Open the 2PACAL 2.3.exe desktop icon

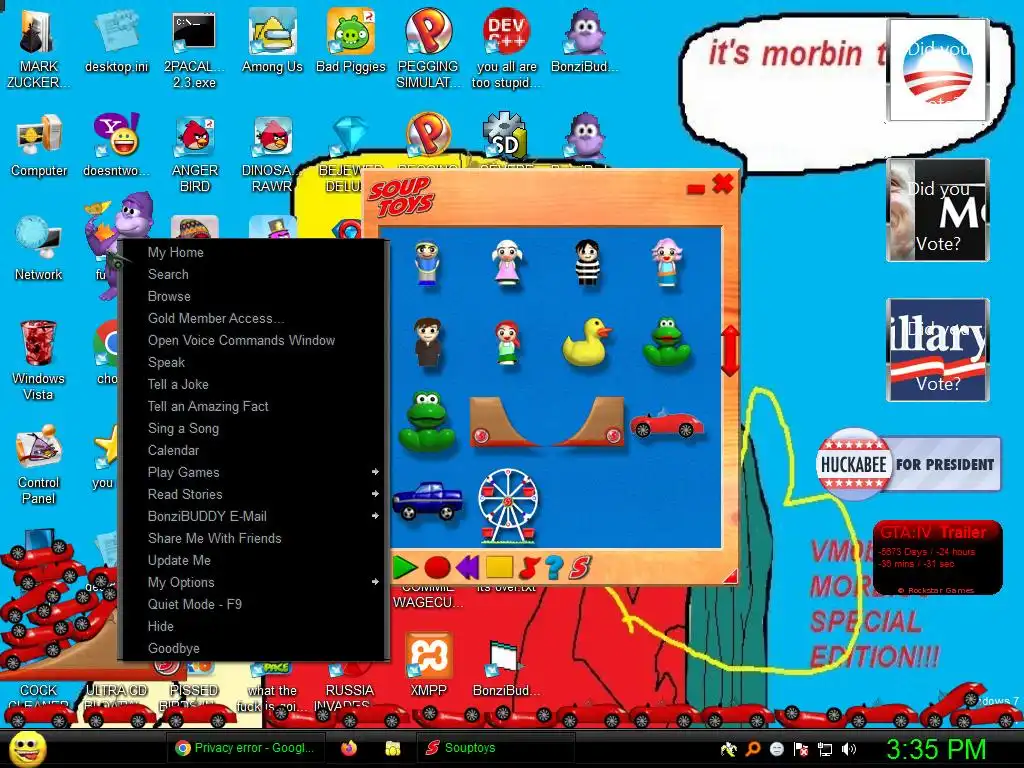click(194, 49)
